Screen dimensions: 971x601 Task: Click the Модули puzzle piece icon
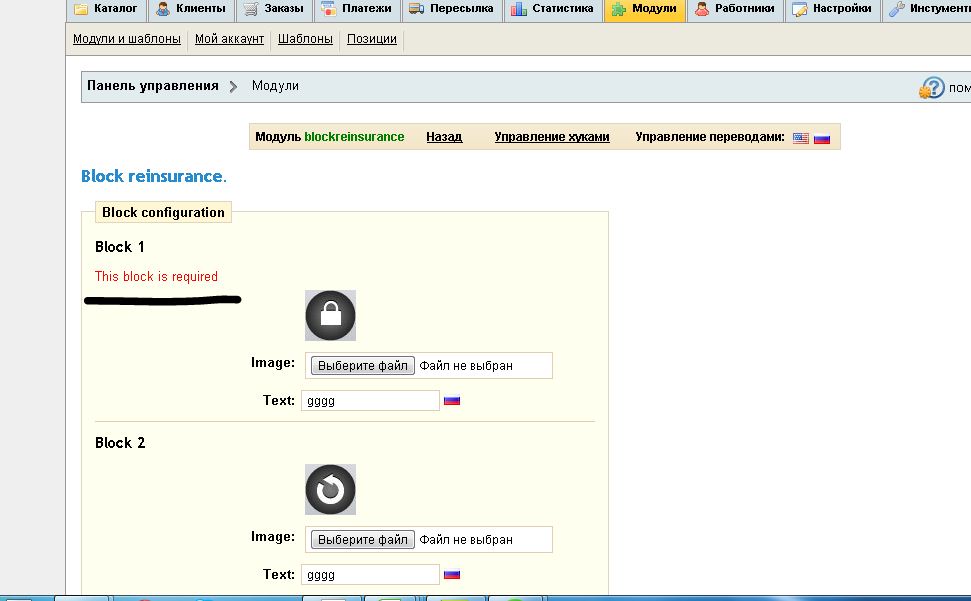pos(618,9)
